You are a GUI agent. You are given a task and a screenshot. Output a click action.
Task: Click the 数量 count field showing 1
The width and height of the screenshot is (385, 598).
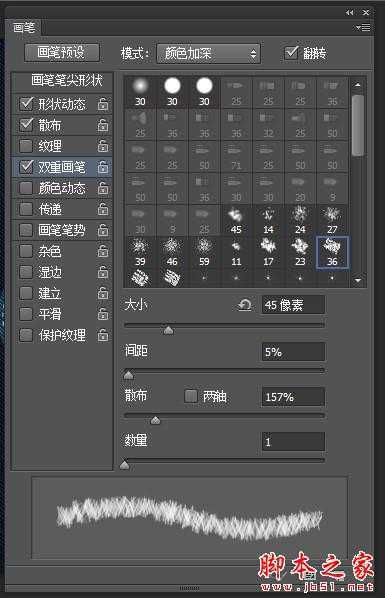tap(293, 442)
